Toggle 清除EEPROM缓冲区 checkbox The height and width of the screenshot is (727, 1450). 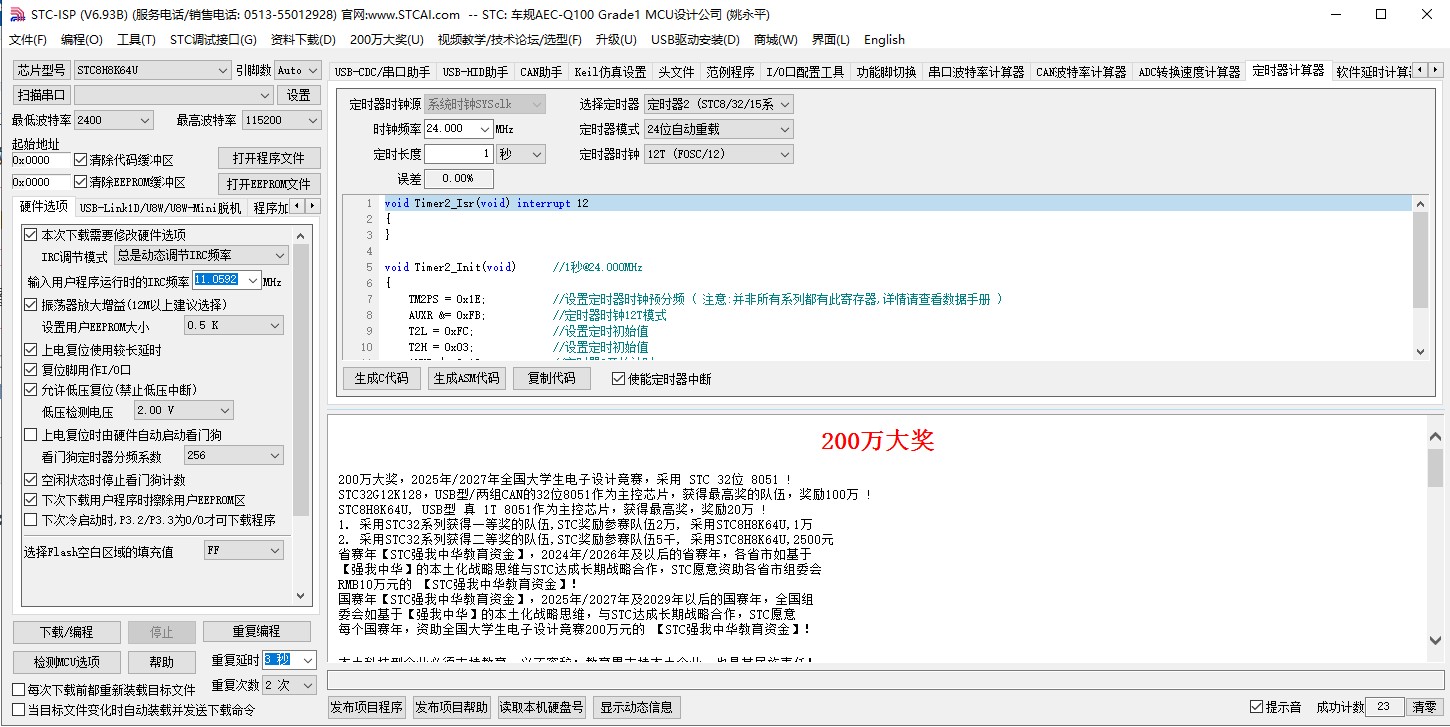coord(80,182)
